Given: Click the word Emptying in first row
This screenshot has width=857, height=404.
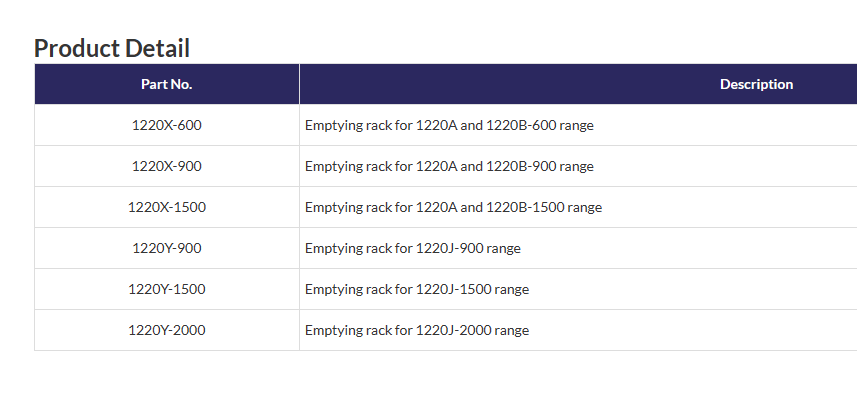Looking at the screenshot, I should click(332, 126).
